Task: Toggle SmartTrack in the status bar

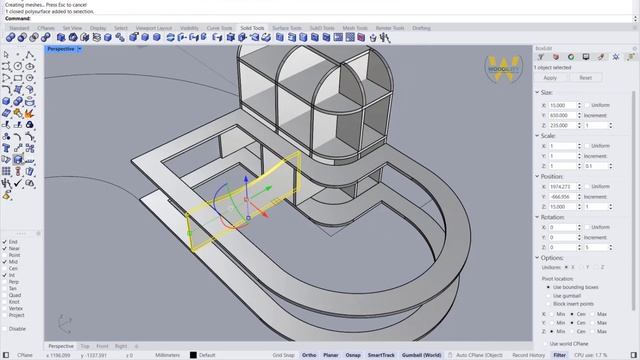Action: pos(381,355)
